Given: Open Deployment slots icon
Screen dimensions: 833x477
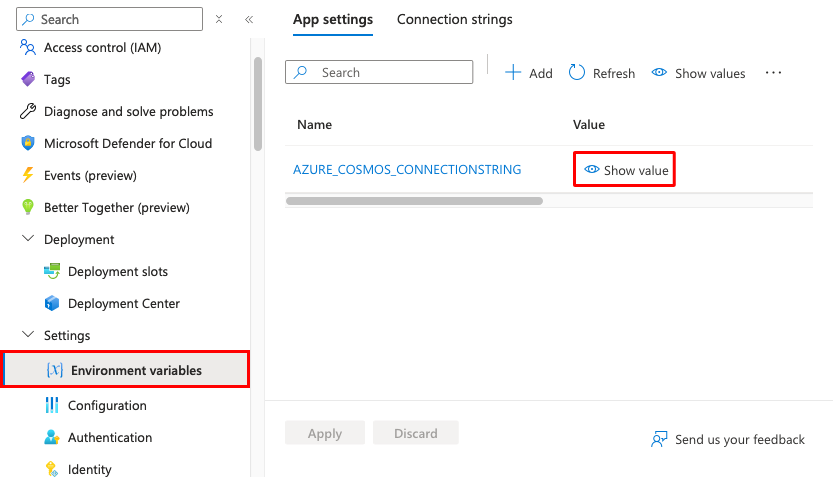Looking at the screenshot, I should [52, 271].
